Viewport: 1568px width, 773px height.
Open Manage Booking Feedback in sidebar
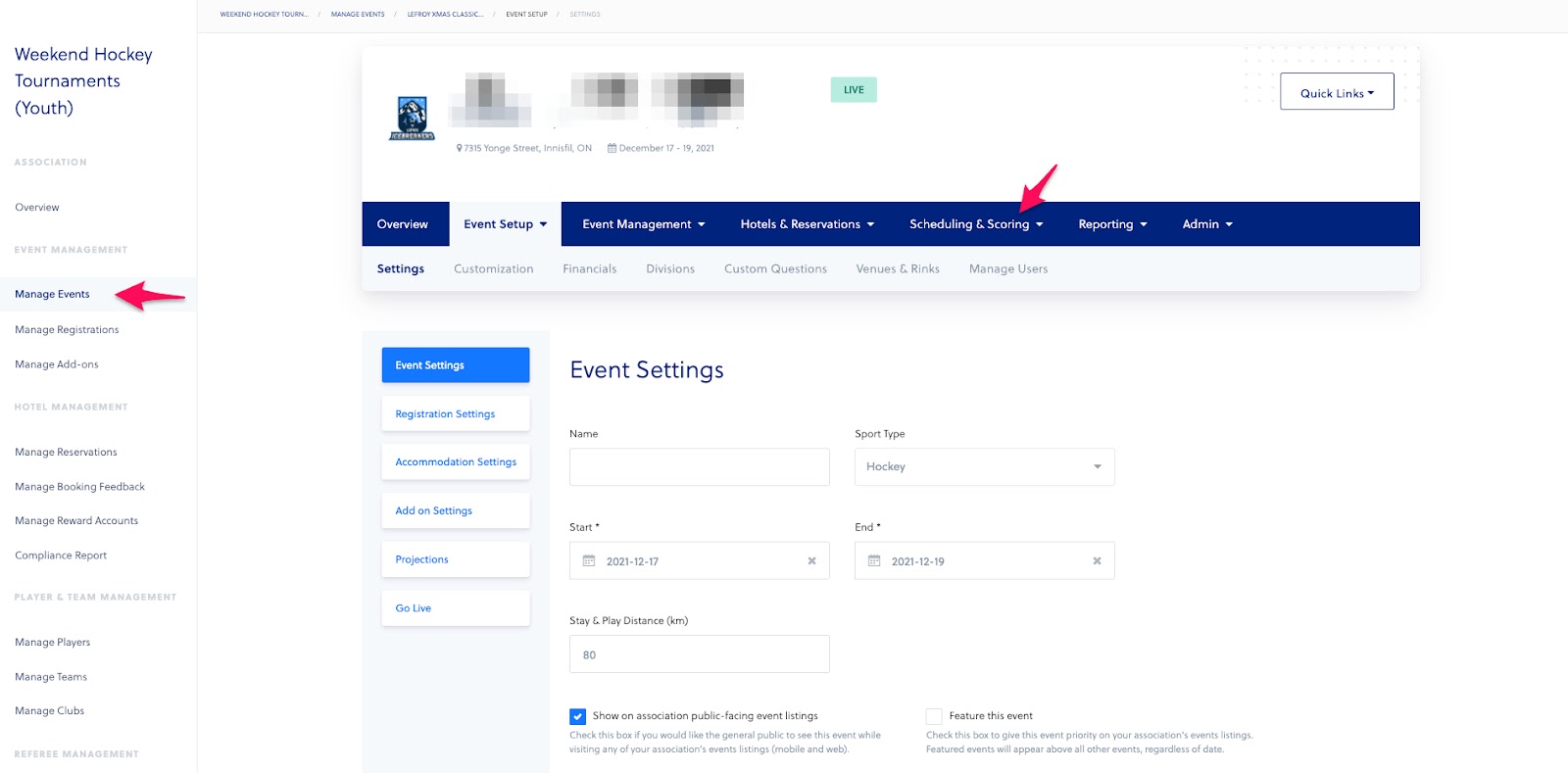[x=79, y=487]
